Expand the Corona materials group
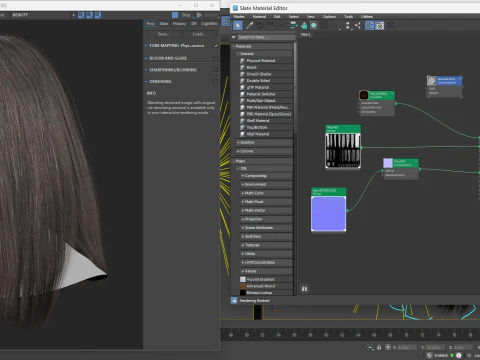 tap(263, 151)
